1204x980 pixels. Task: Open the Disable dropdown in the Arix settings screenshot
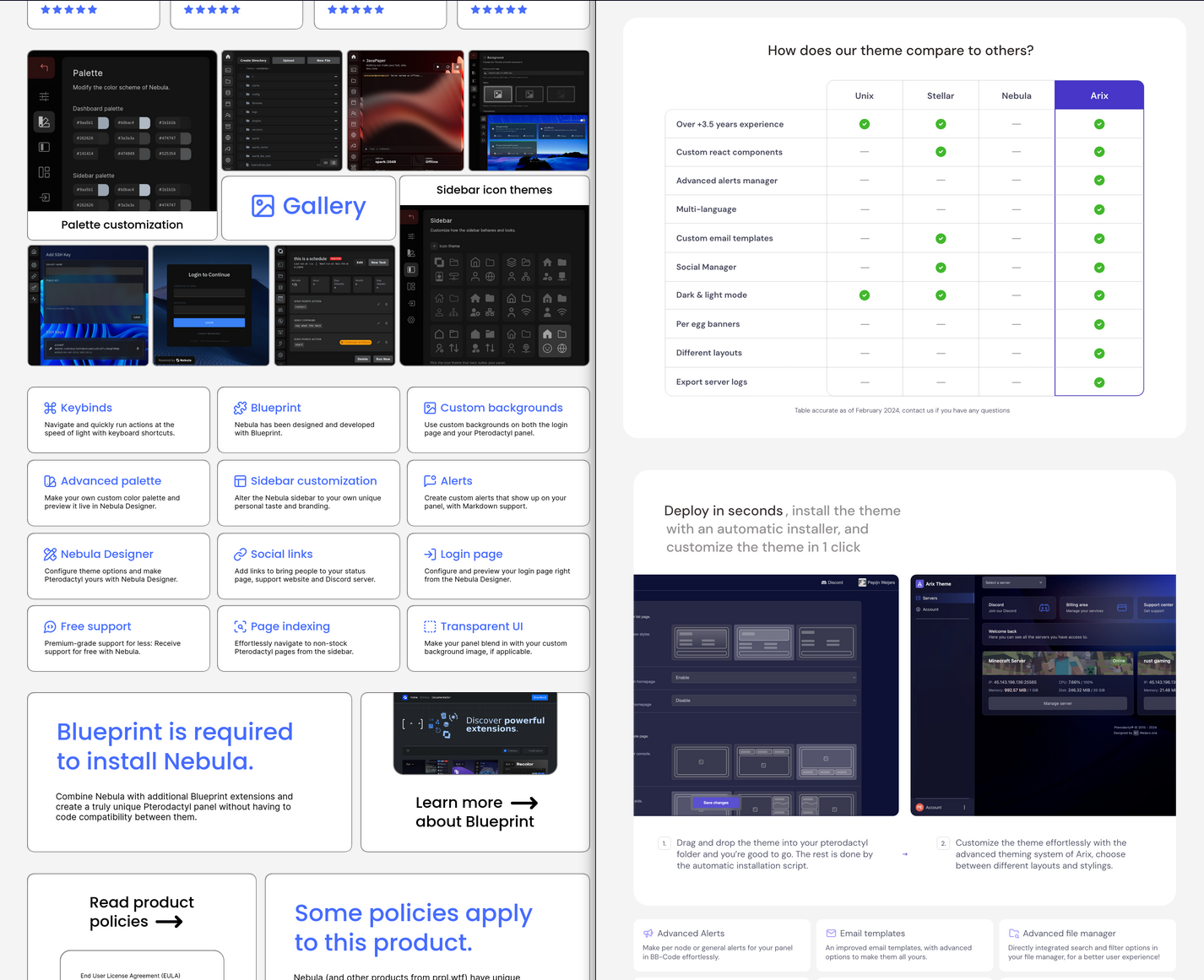click(764, 701)
